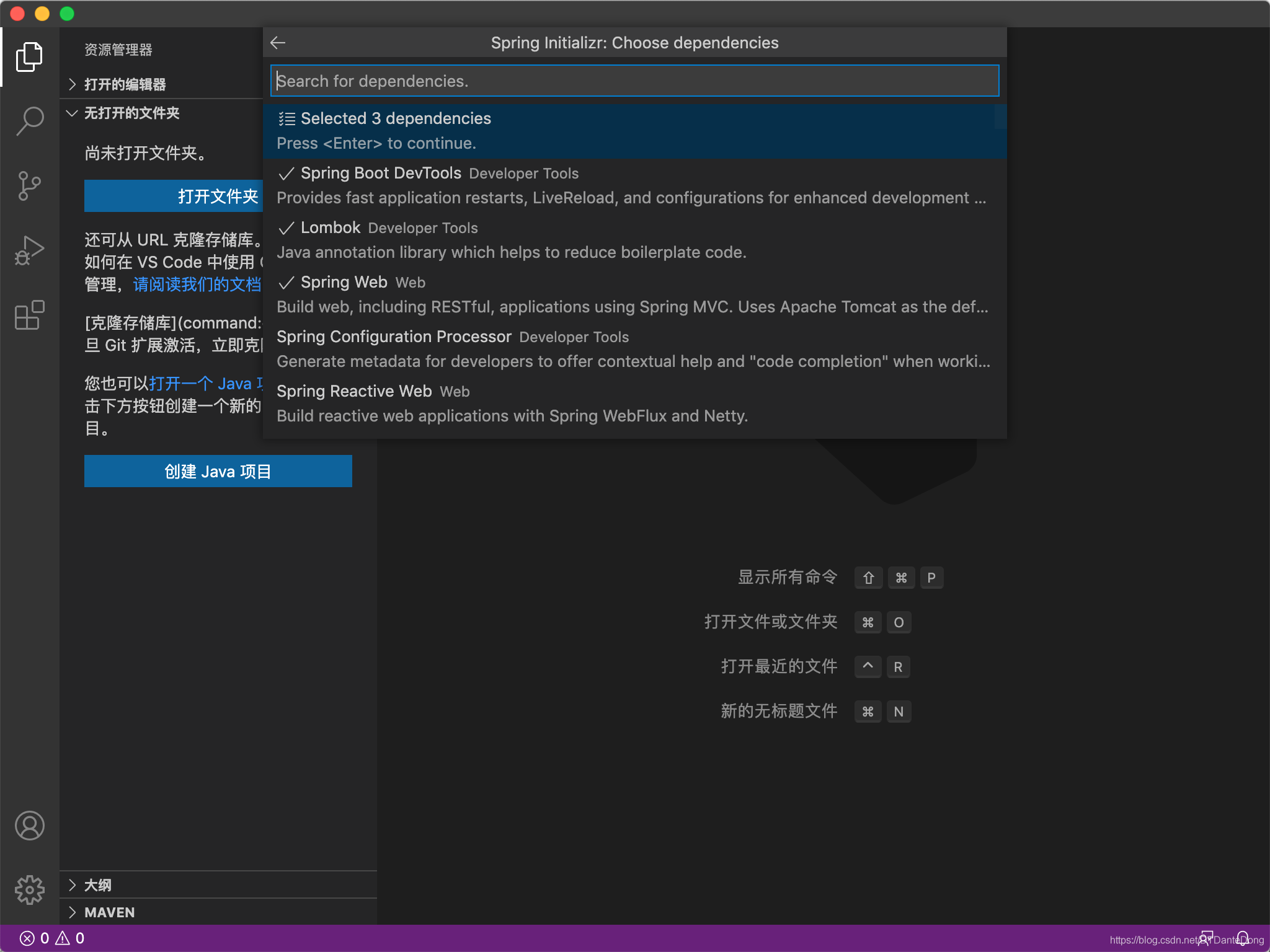Viewport: 1270px width, 952px height.
Task: Expand the MAVEN section
Action: click(218, 912)
